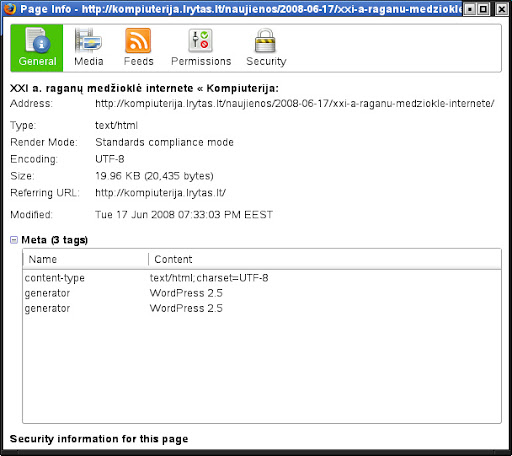Click the Firefox icon in title bar
Viewport: 512px width, 456px height.
(x=10, y=9)
